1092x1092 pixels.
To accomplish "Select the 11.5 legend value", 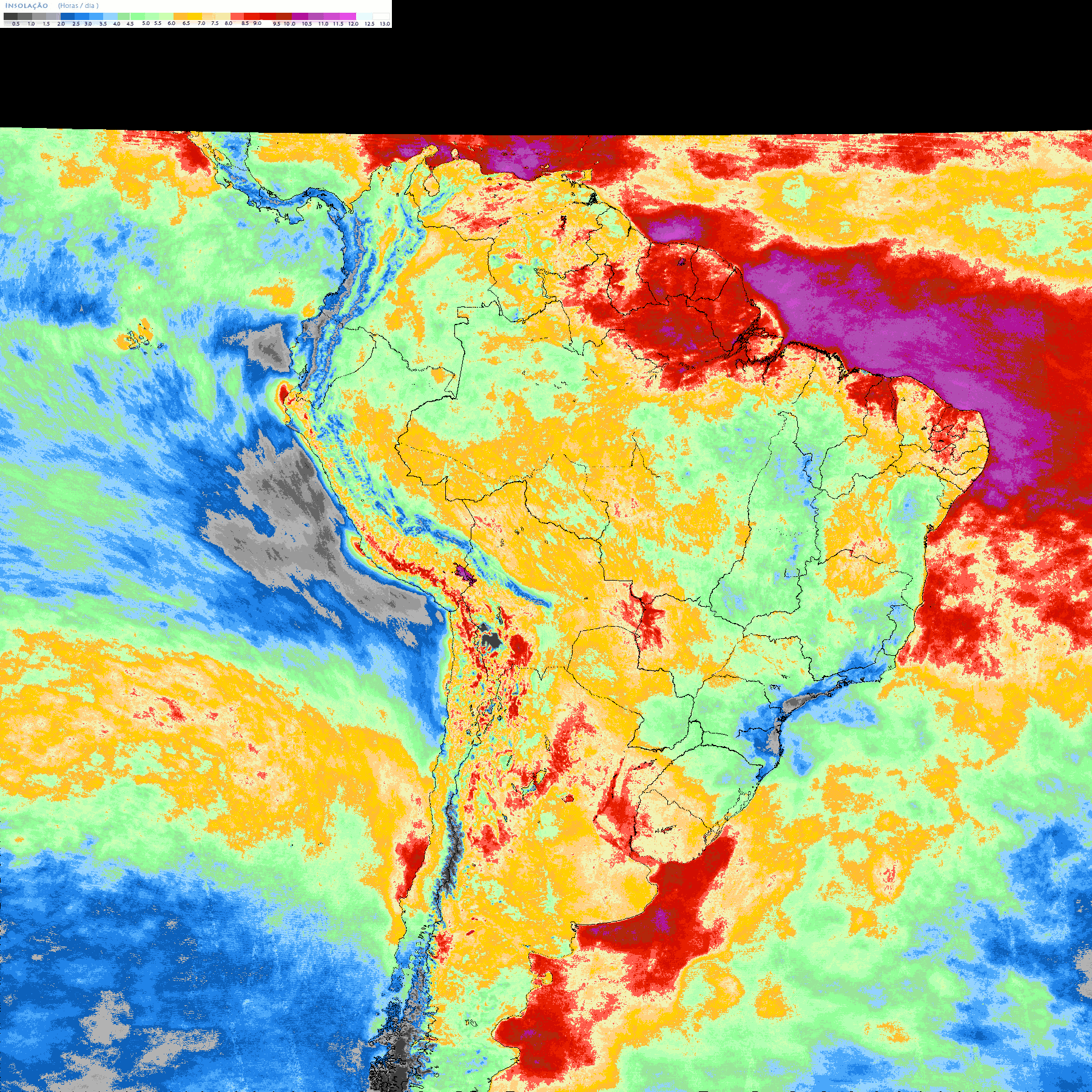I will [x=338, y=24].
